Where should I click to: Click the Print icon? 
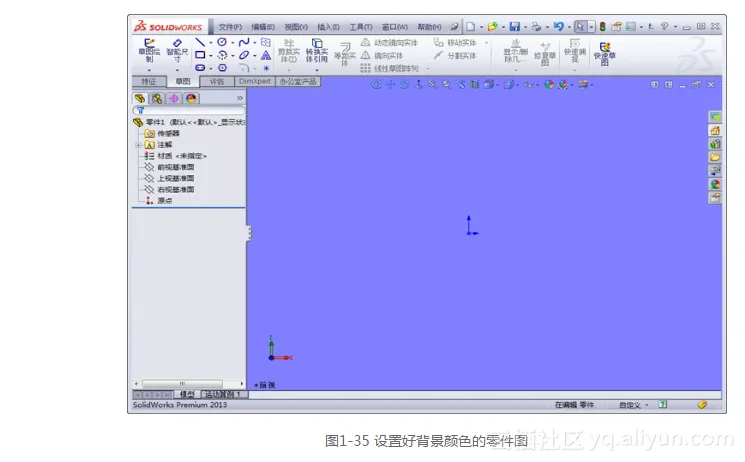tap(536, 27)
